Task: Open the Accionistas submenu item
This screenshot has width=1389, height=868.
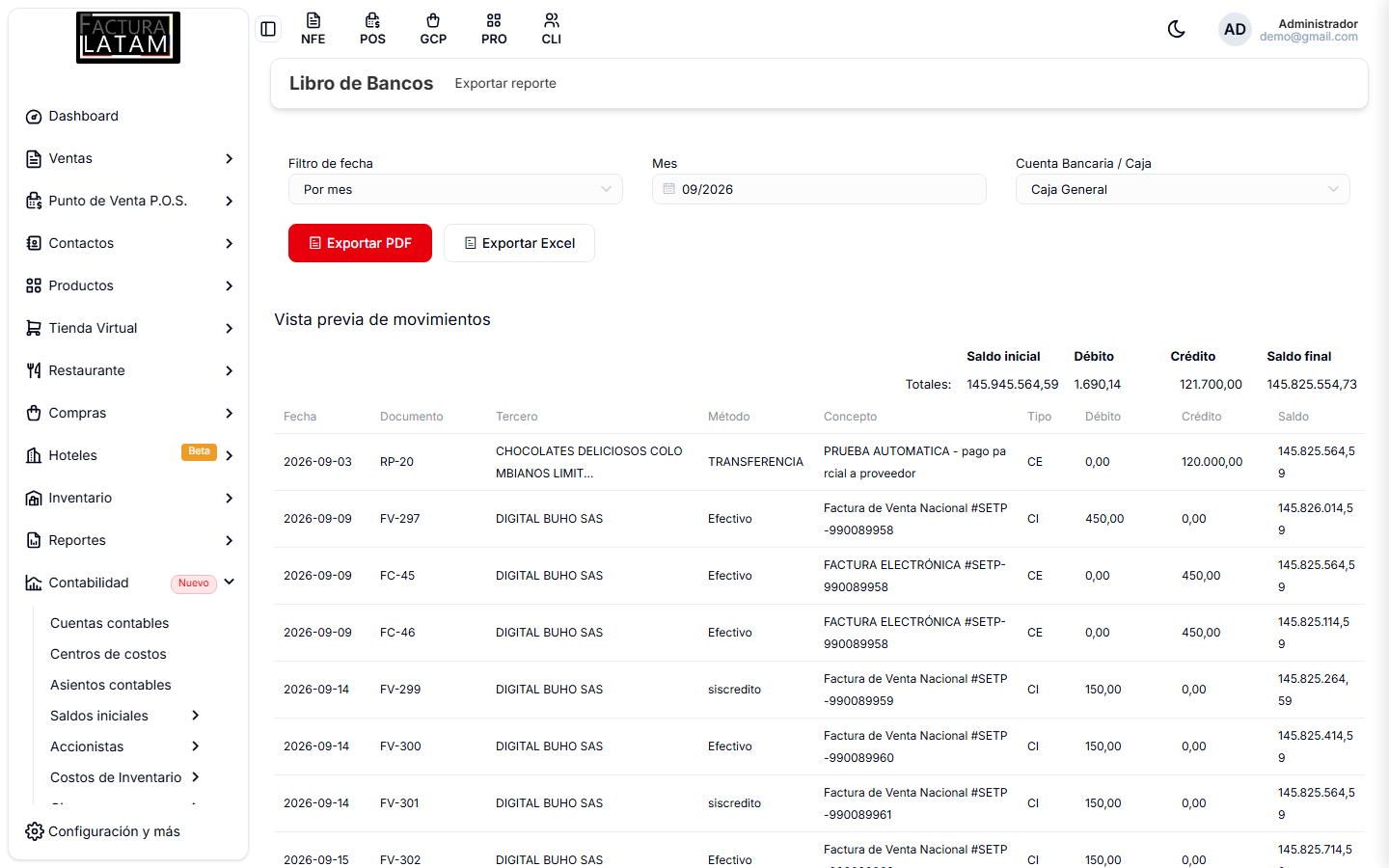Action: [87, 746]
